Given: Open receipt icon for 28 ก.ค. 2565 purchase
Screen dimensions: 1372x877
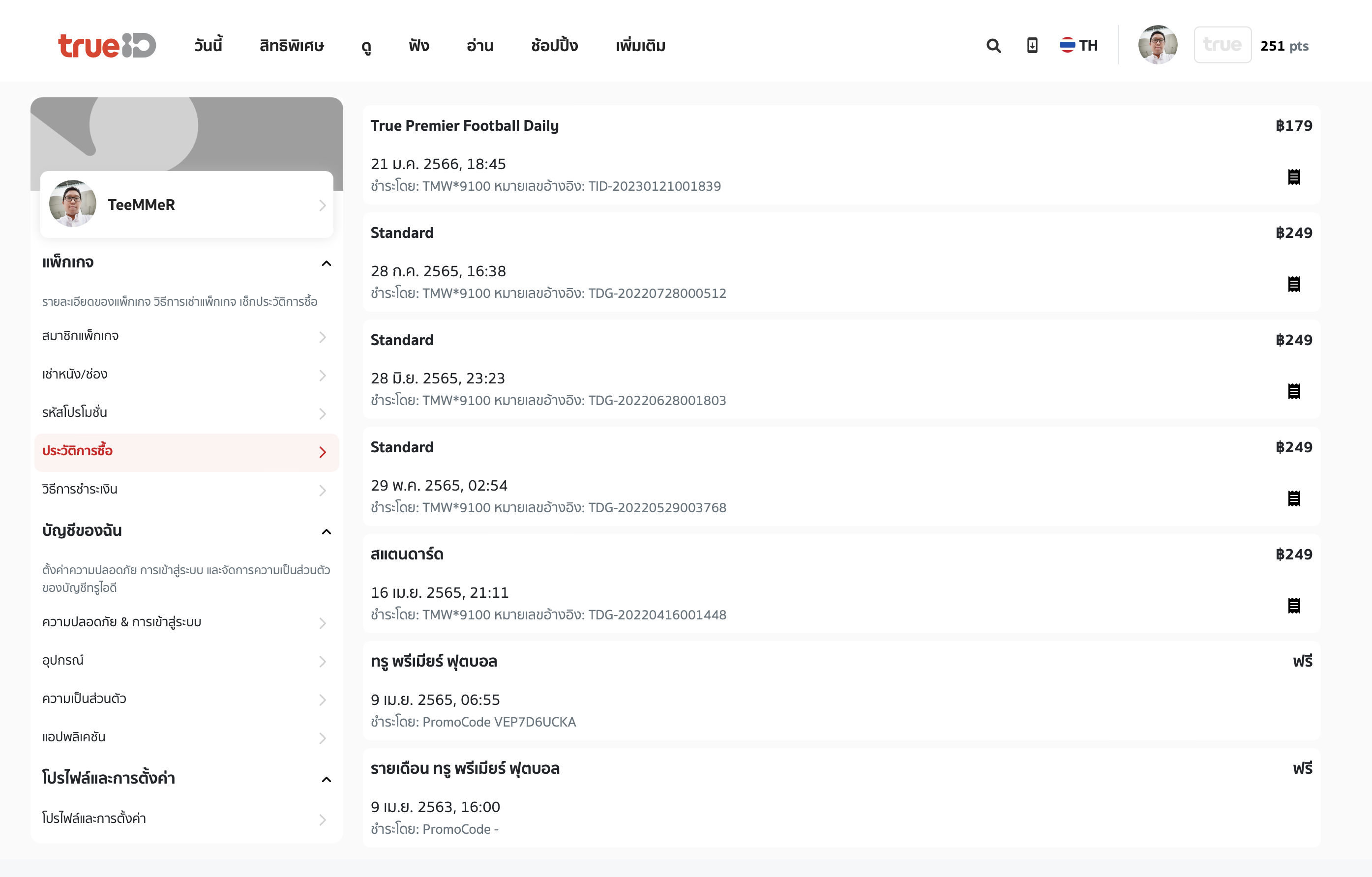Looking at the screenshot, I should coord(1293,284).
